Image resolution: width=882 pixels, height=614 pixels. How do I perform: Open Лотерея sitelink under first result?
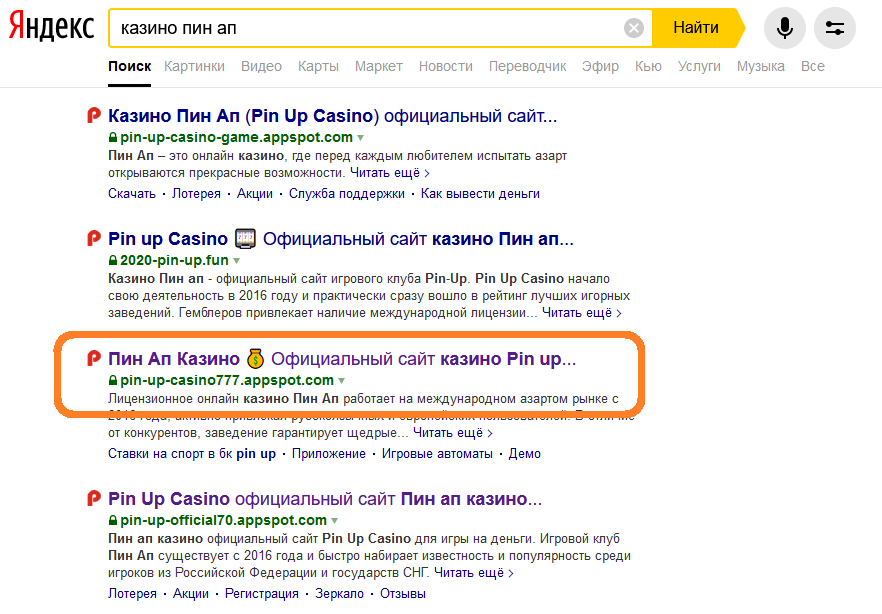click(196, 194)
